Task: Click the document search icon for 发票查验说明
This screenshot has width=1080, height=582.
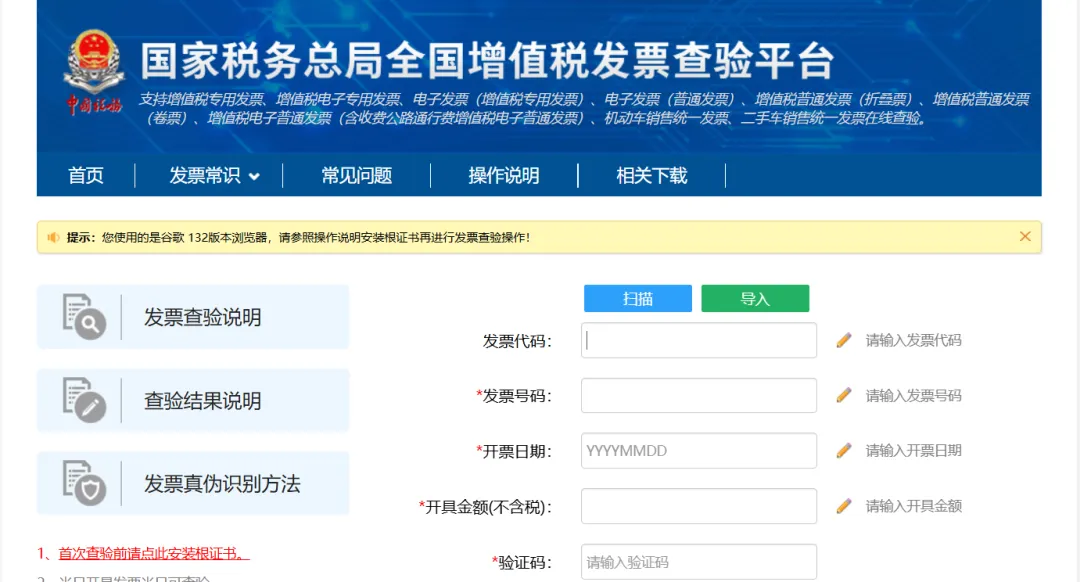Action: coord(84,317)
